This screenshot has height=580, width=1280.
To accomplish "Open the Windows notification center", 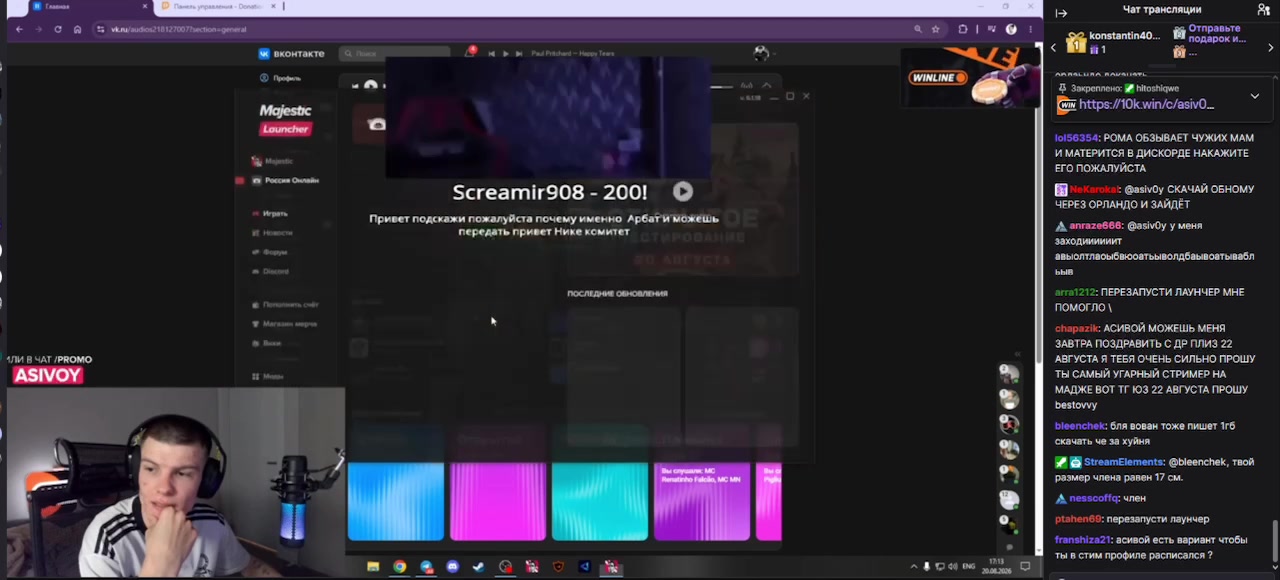I will (1025, 567).
